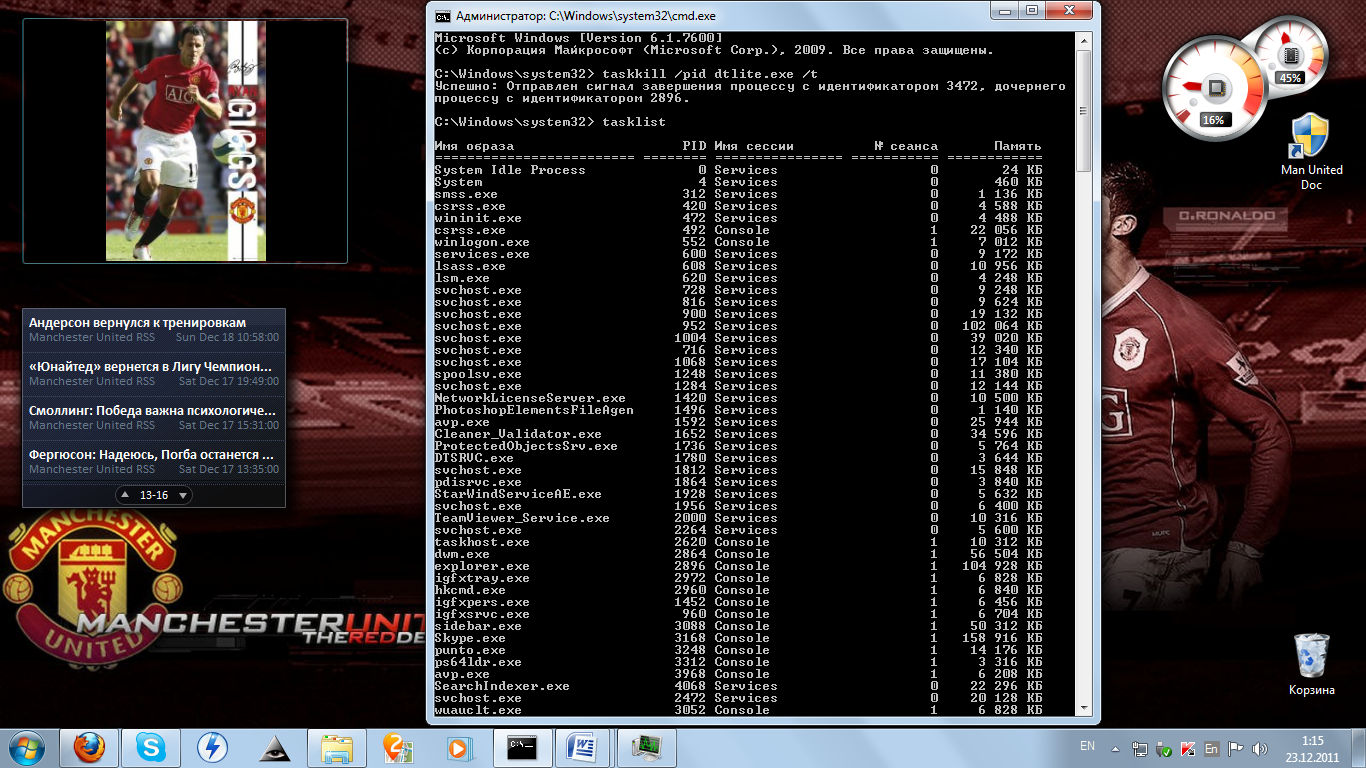Viewport: 1366px width, 768px height.
Task: Click winlogon.exe row
Action: point(738,242)
